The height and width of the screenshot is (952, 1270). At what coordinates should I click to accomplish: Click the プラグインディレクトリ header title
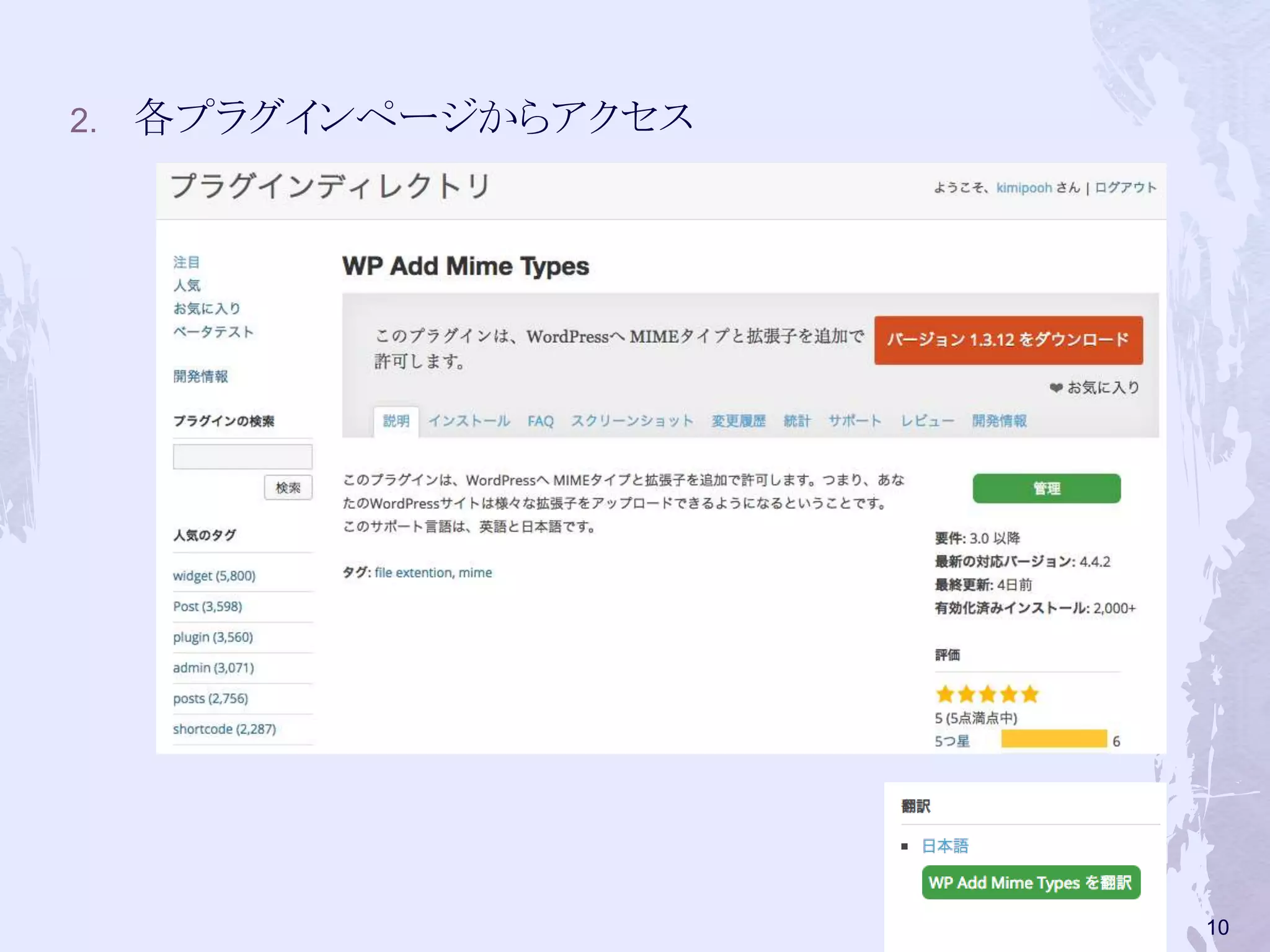coord(331,187)
